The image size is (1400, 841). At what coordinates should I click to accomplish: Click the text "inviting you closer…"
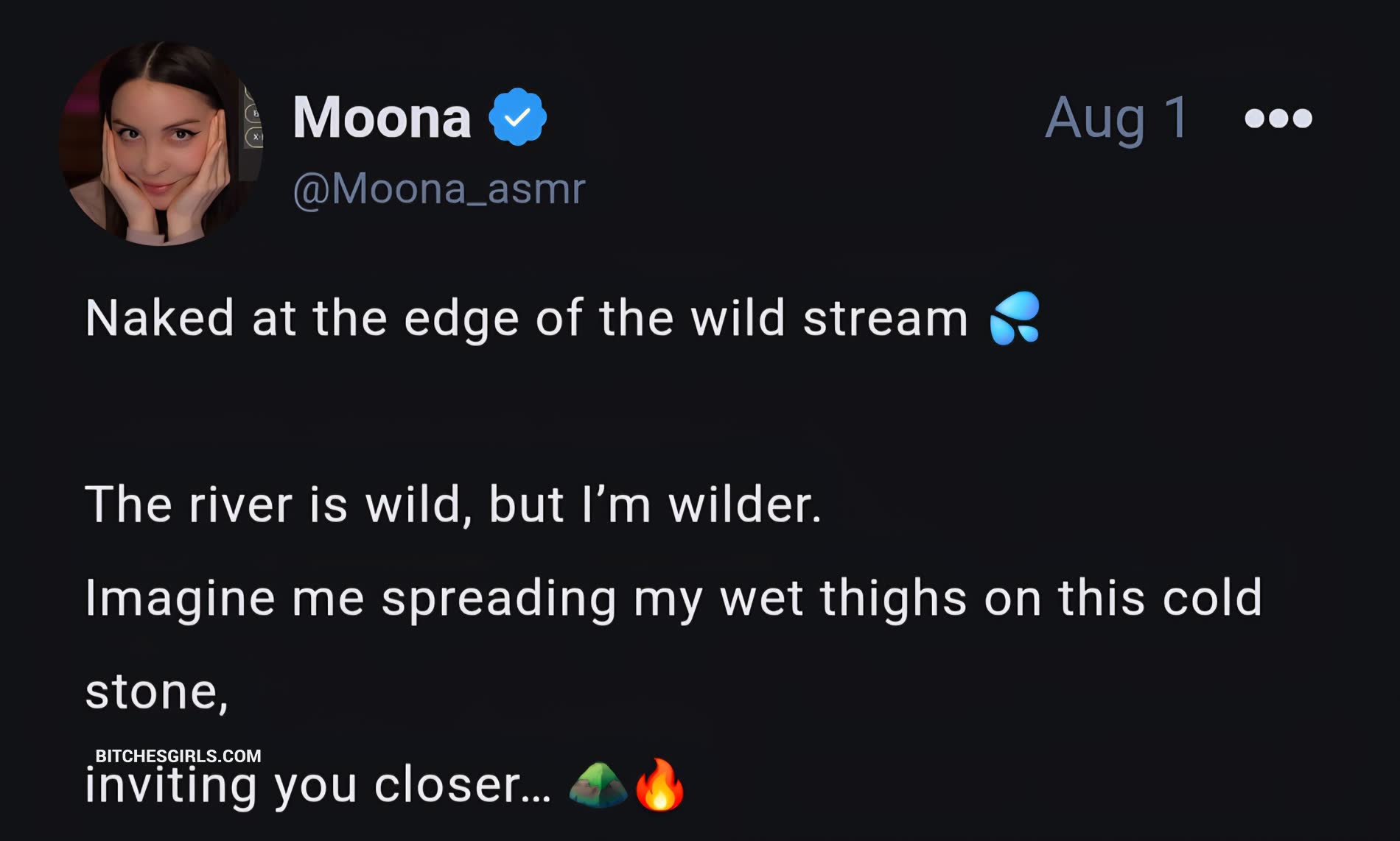318,787
